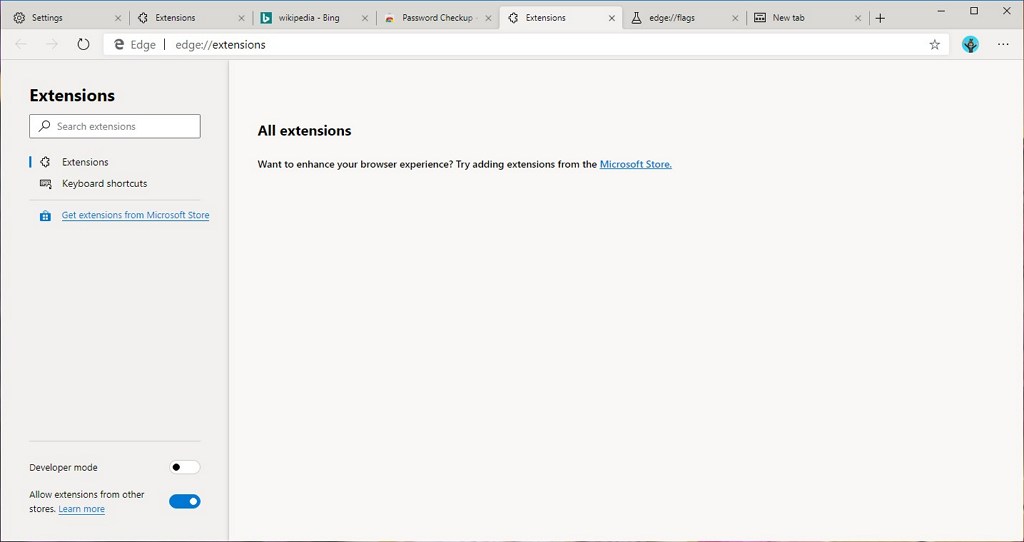1024x542 pixels.
Task: Follow the Microsoft Store link in main text
Action: 635,165
